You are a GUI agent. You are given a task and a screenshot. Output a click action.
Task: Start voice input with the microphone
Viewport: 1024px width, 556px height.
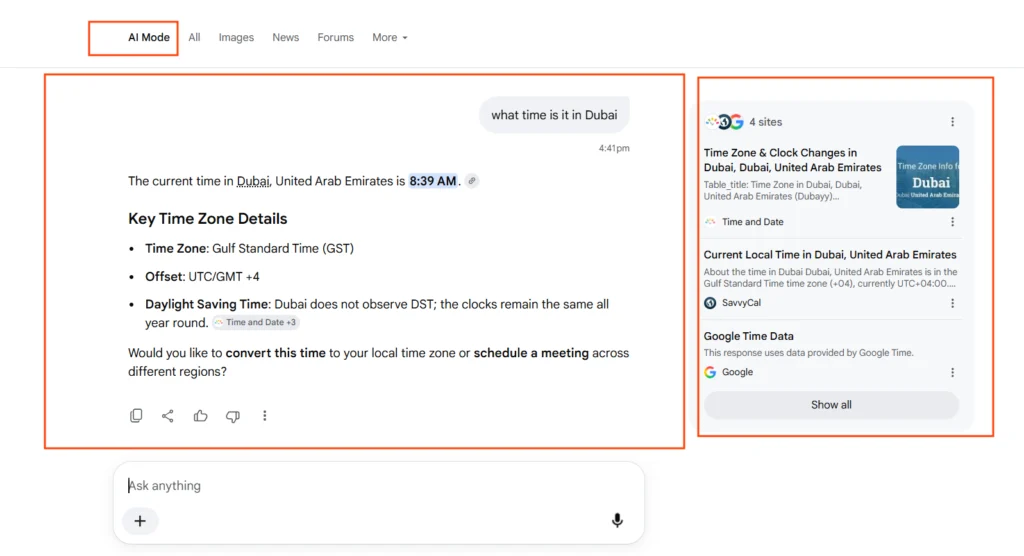coord(617,520)
